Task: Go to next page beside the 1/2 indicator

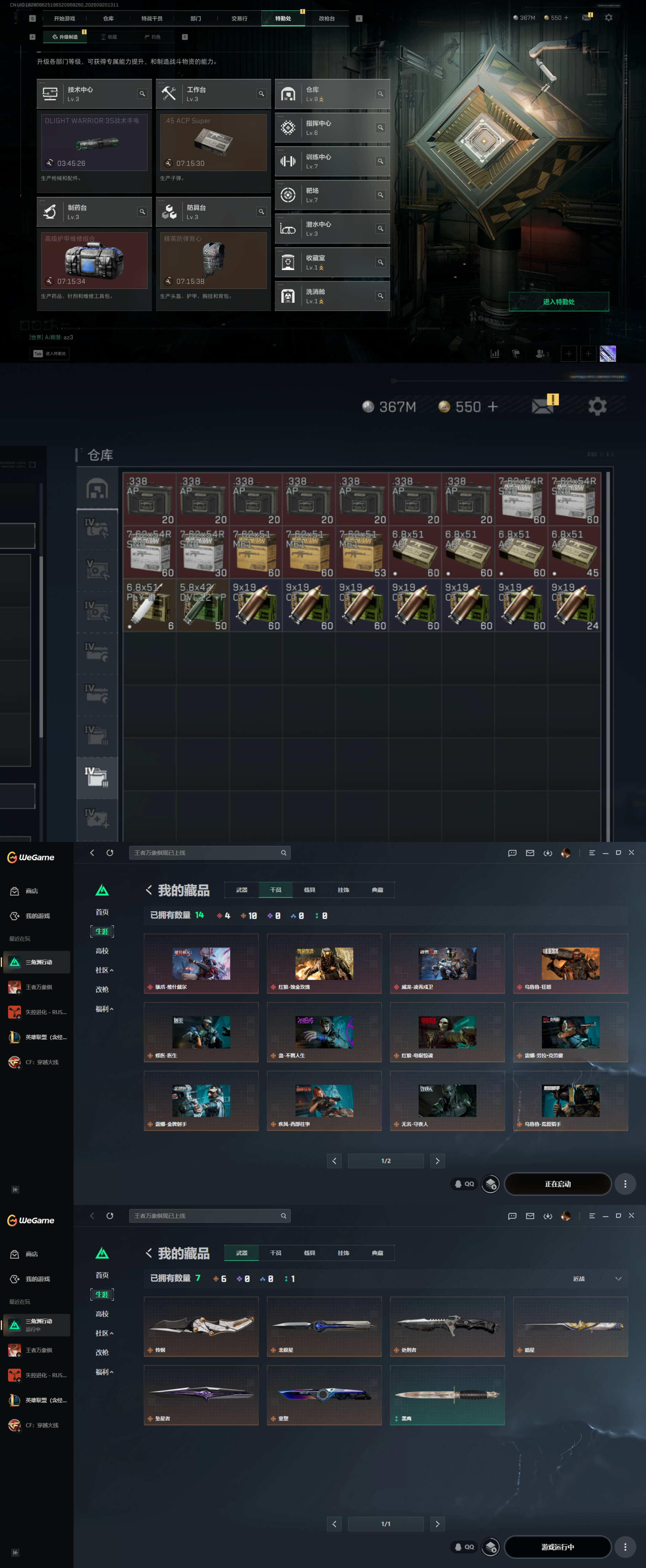Action: click(x=437, y=1161)
